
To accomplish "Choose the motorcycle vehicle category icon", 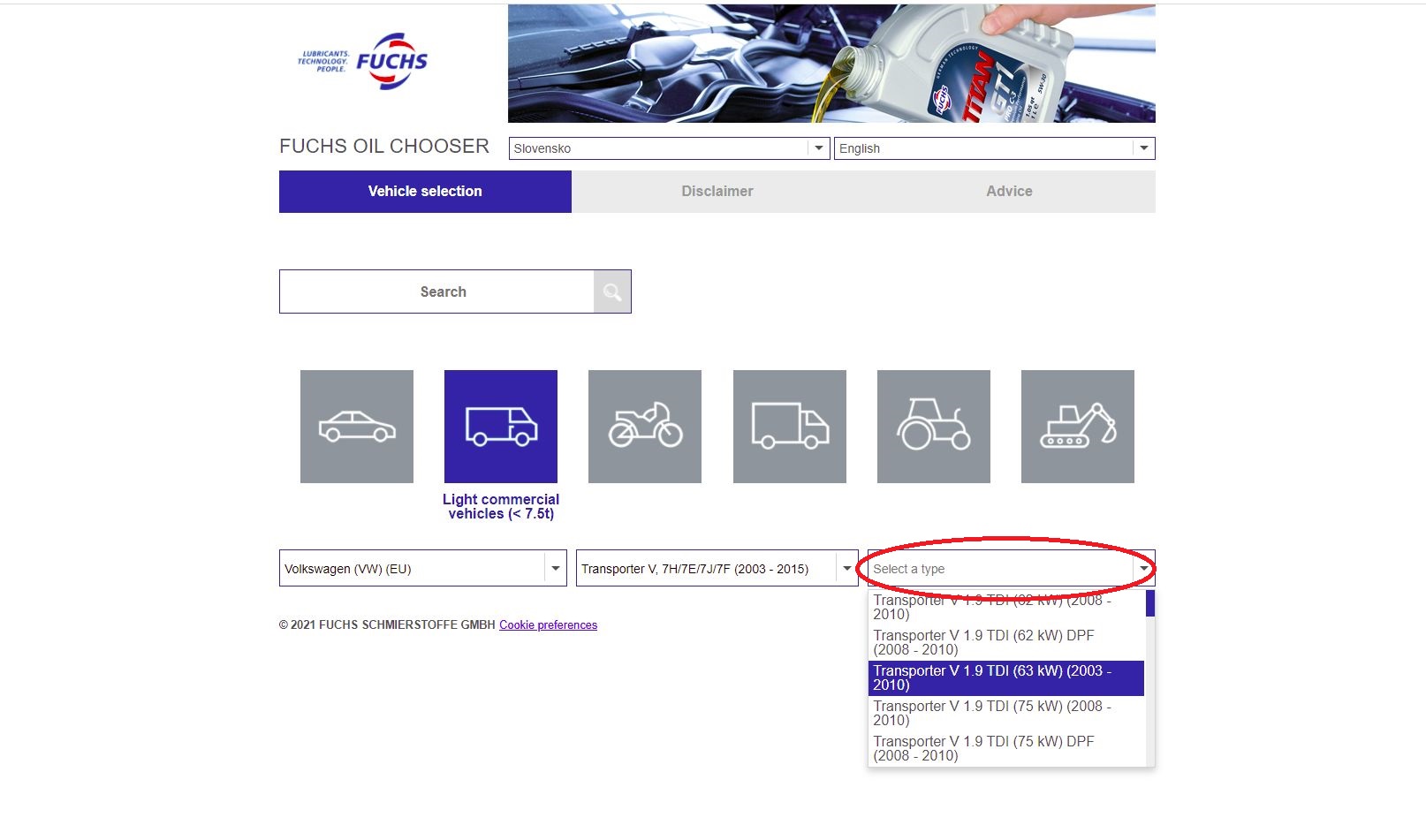I will pos(645,427).
